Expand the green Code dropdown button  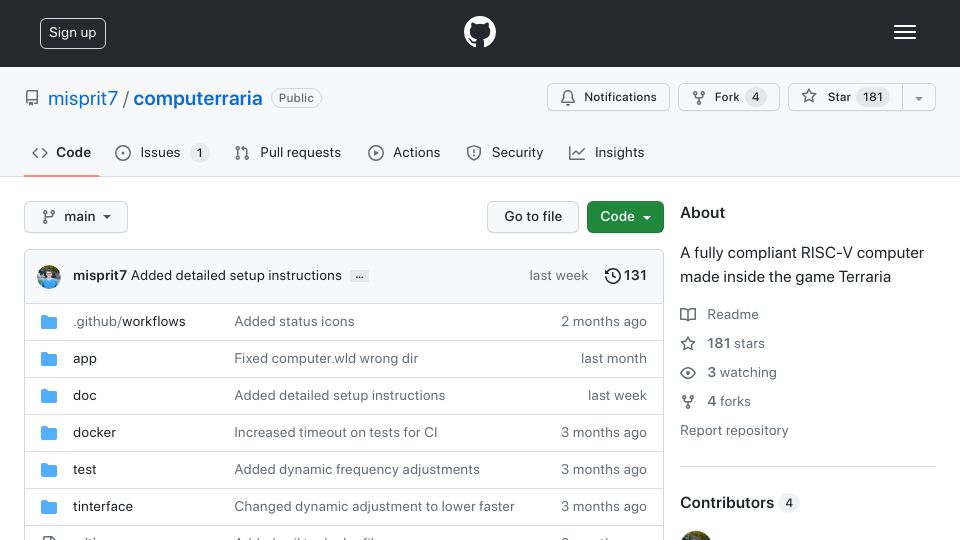625,217
